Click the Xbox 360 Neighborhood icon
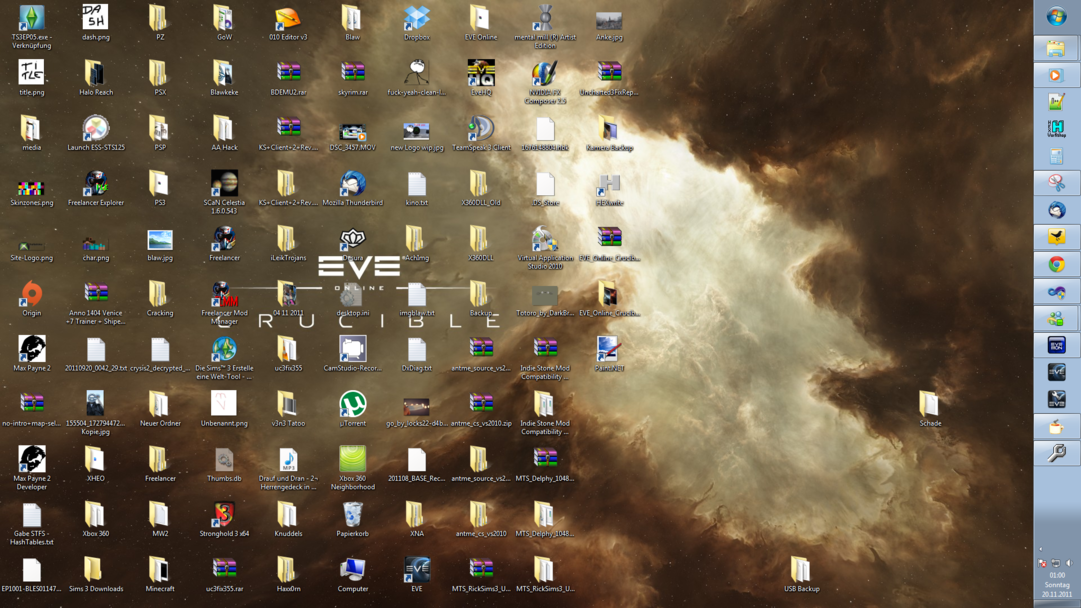Image resolution: width=1081 pixels, height=608 pixels. tap(352, 460)
